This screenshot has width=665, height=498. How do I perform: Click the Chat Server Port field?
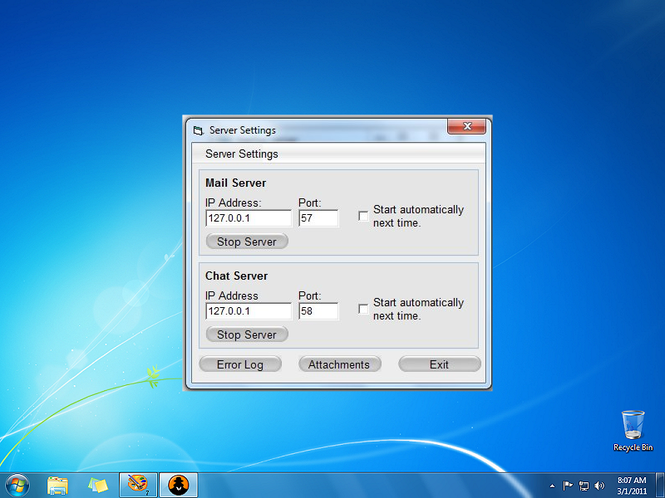pyautogui.click(x=318, y=311)
